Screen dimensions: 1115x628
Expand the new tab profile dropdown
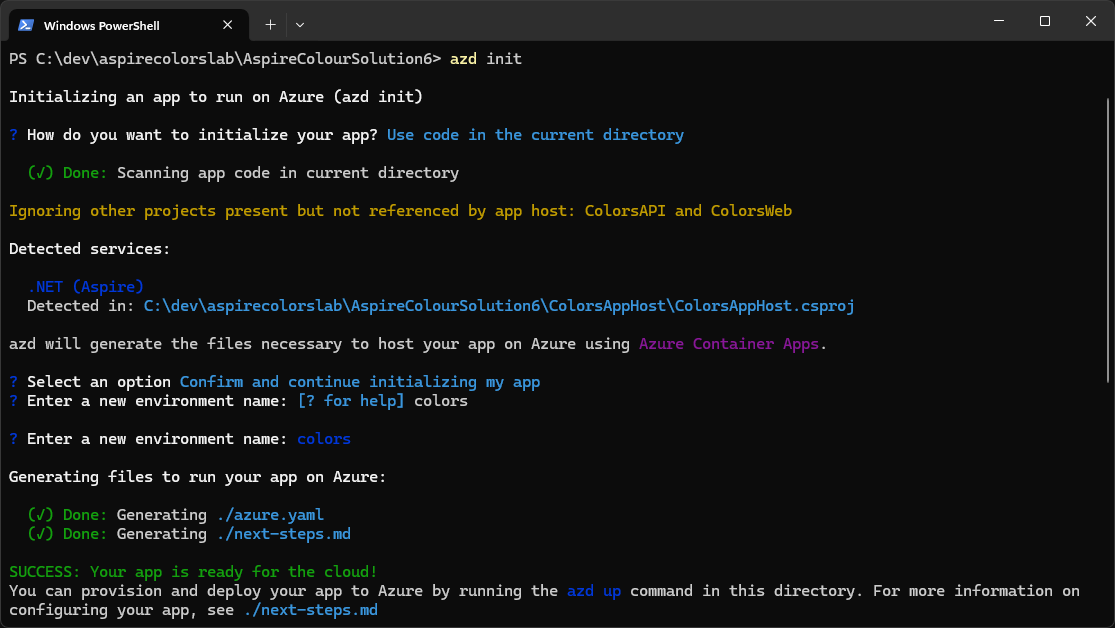[300, 24]
